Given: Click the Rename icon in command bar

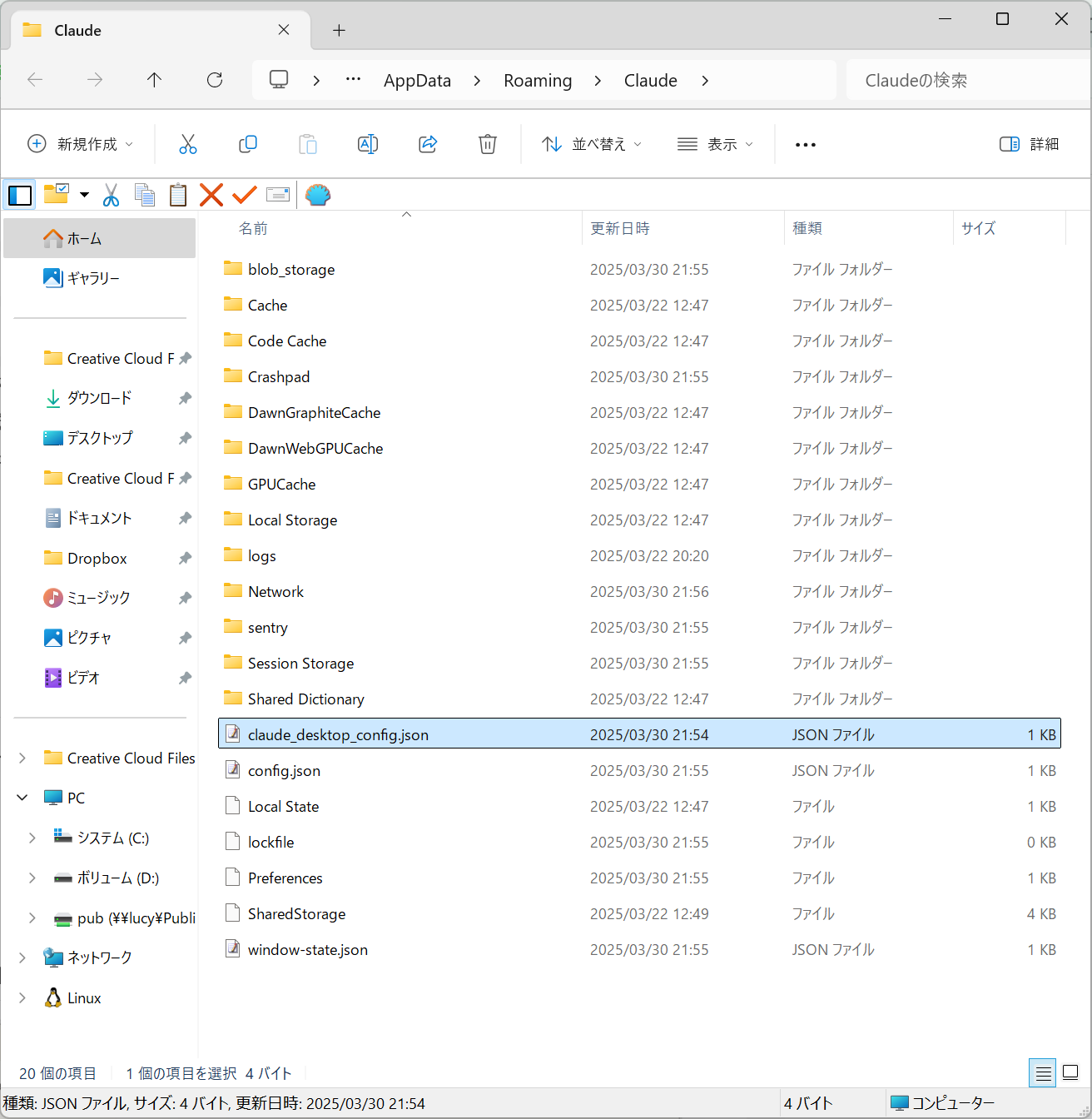Looking at the screenshot, I should [368, 144].
